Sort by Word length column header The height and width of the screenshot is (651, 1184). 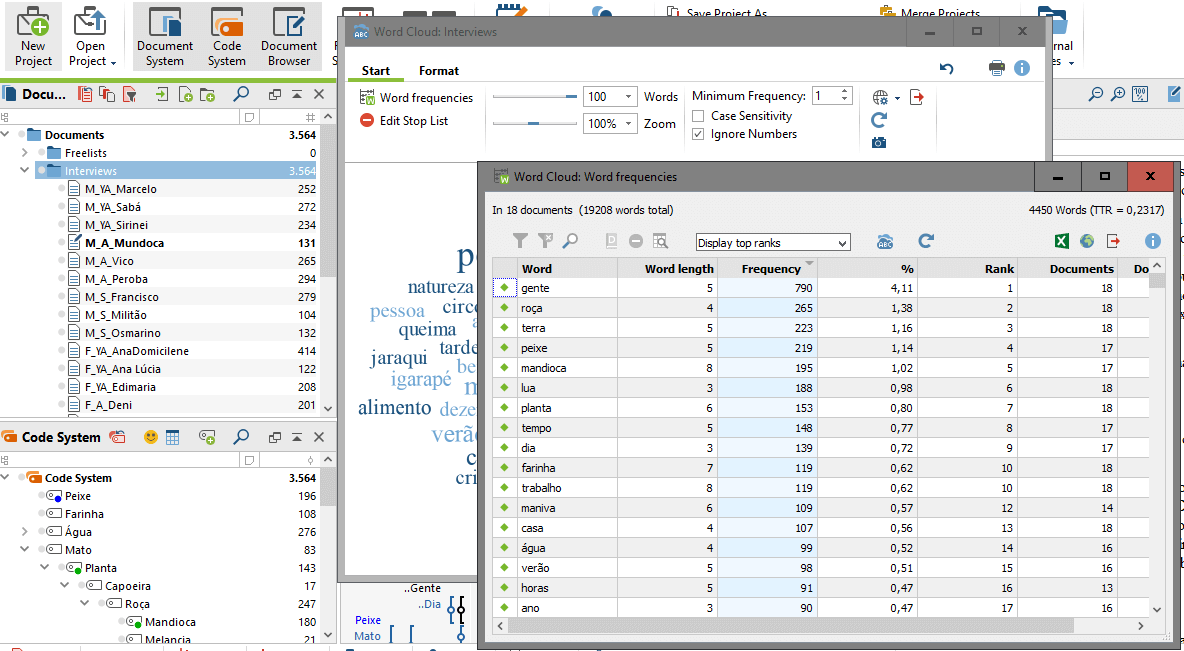(667, 268)
